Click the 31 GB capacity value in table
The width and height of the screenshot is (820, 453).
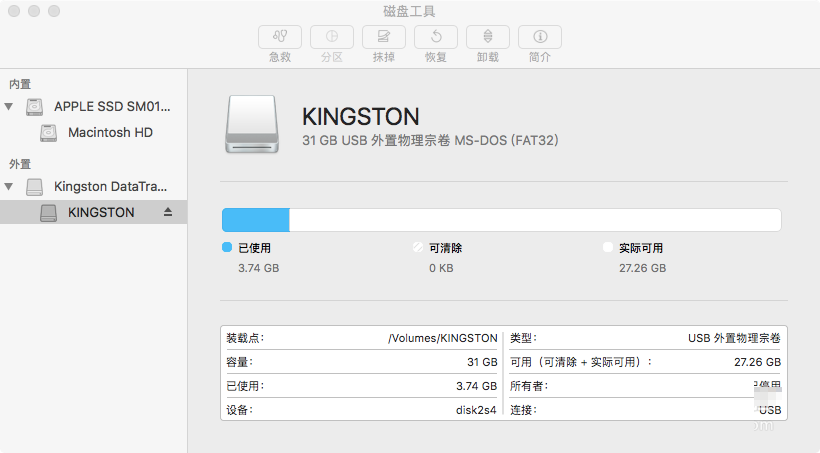(x=482, y=362)
